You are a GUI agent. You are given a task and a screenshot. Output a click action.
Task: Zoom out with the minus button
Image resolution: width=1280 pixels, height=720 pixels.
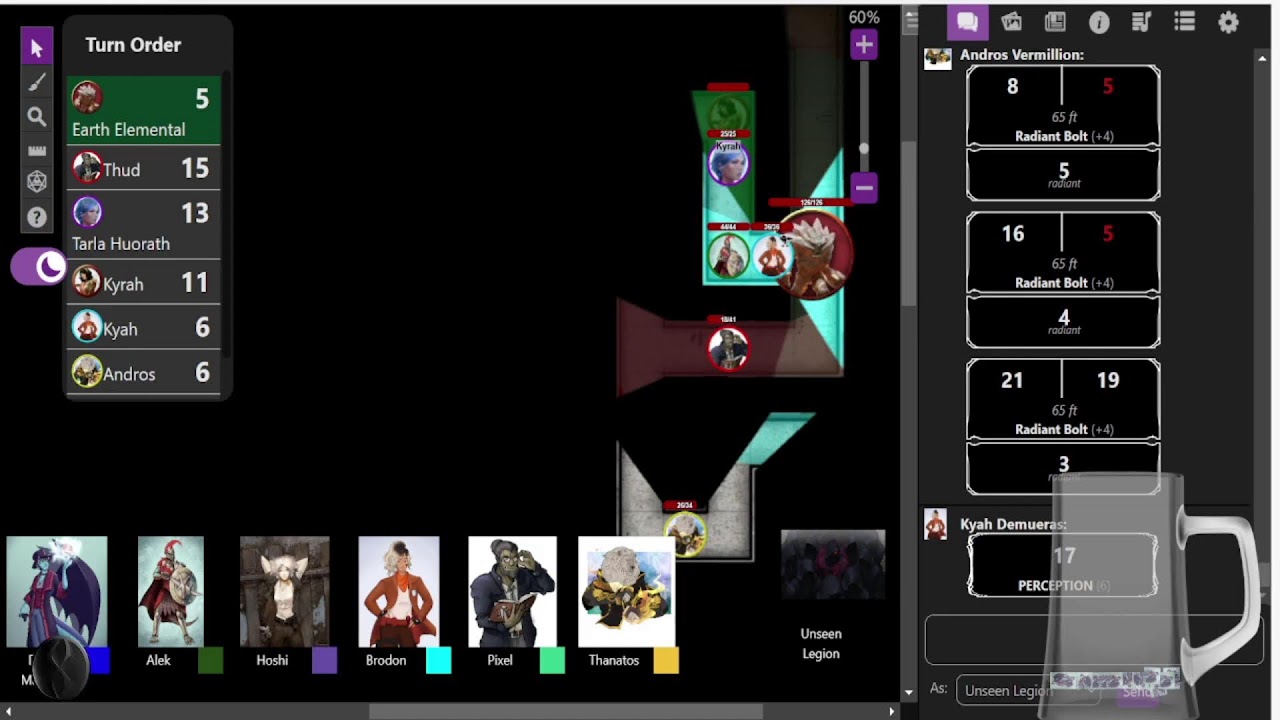[864, 187]
